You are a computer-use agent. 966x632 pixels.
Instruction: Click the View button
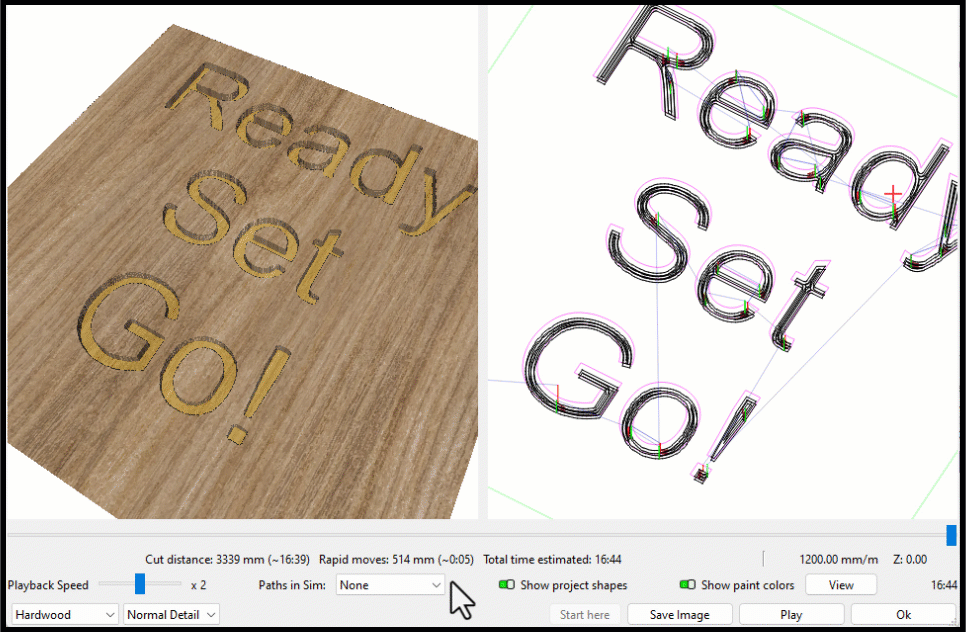[840, 585]
